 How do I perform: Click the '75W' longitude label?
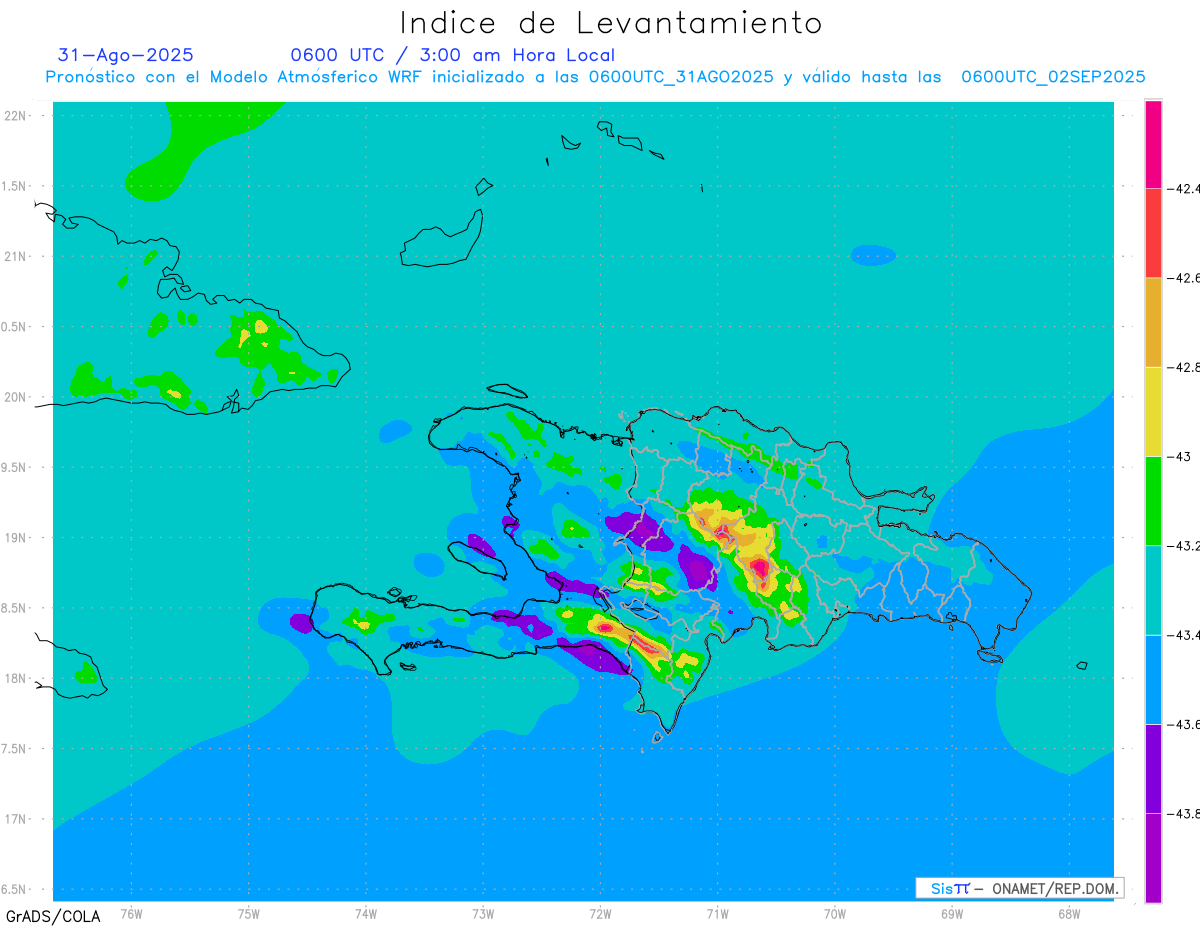click(x=248, y=914)
